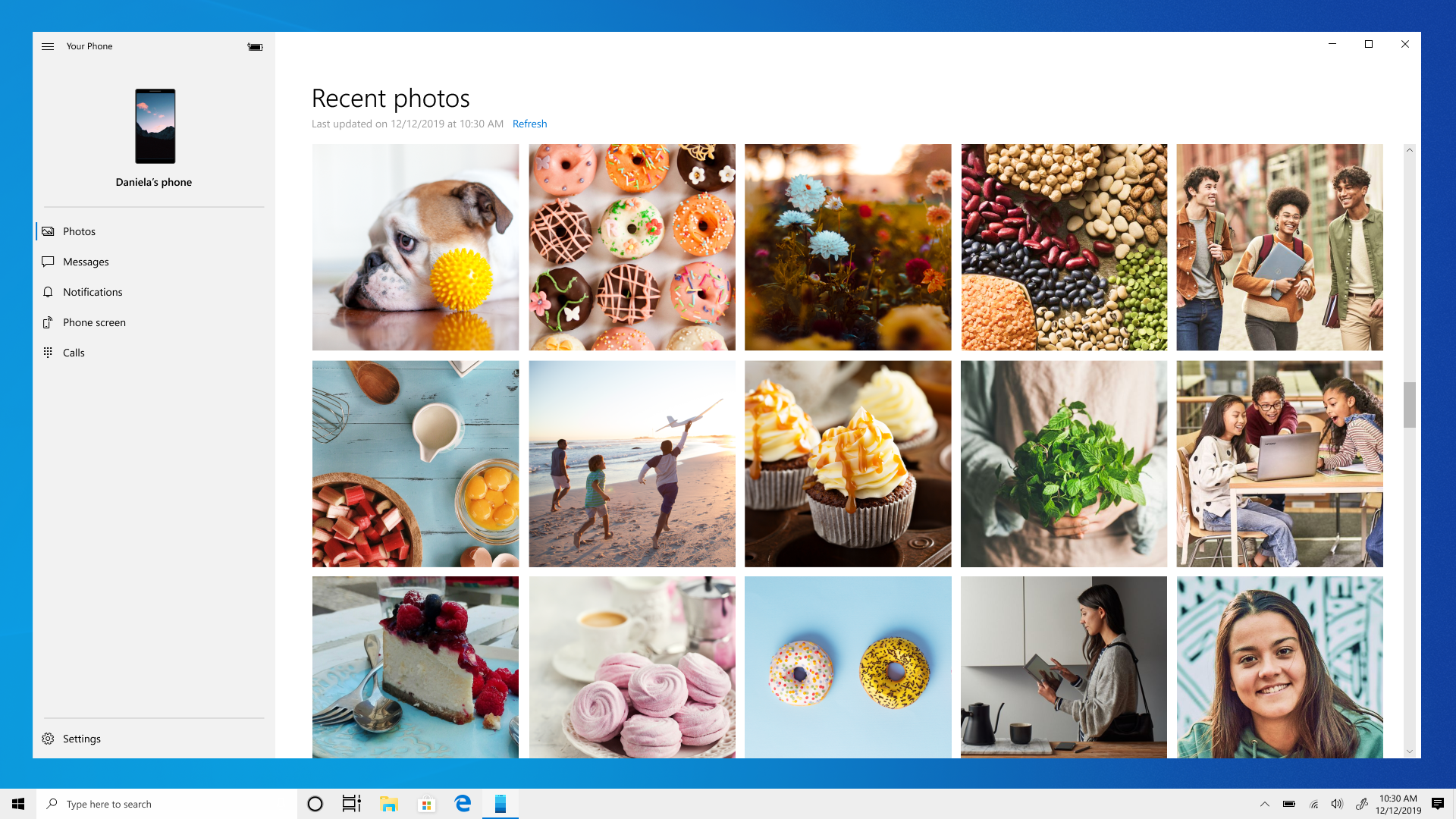The height and width of the screenshot is (819, 1456).
Task: View Notifications in the sidebar
Action: [93, 292]
